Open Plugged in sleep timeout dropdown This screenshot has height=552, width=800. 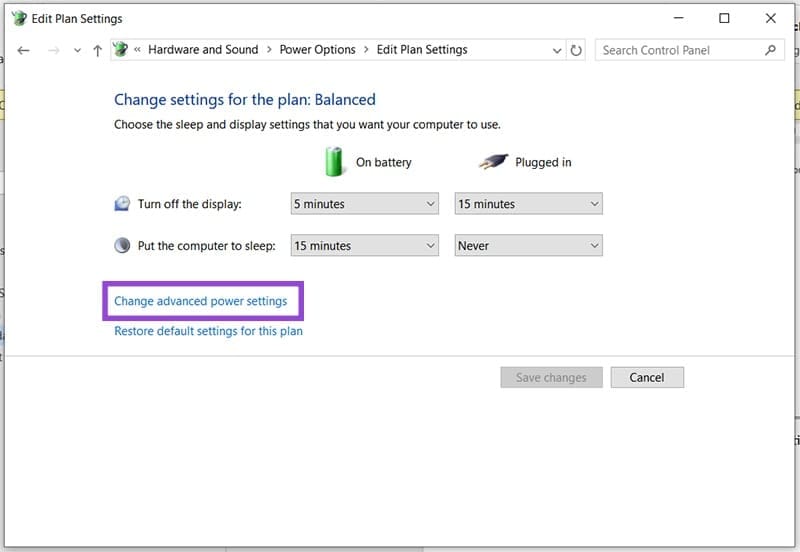[x=529, y=245]
